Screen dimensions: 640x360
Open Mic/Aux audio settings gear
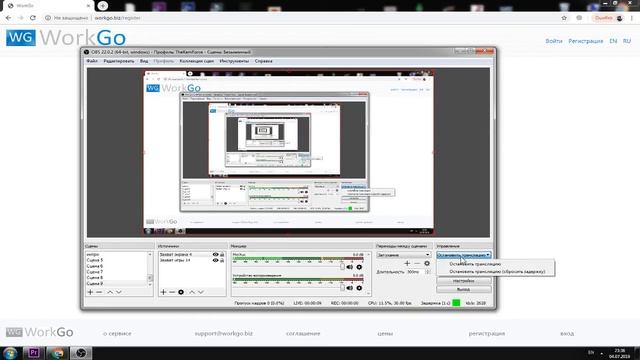pyautogui.click(x=359, y=267)
